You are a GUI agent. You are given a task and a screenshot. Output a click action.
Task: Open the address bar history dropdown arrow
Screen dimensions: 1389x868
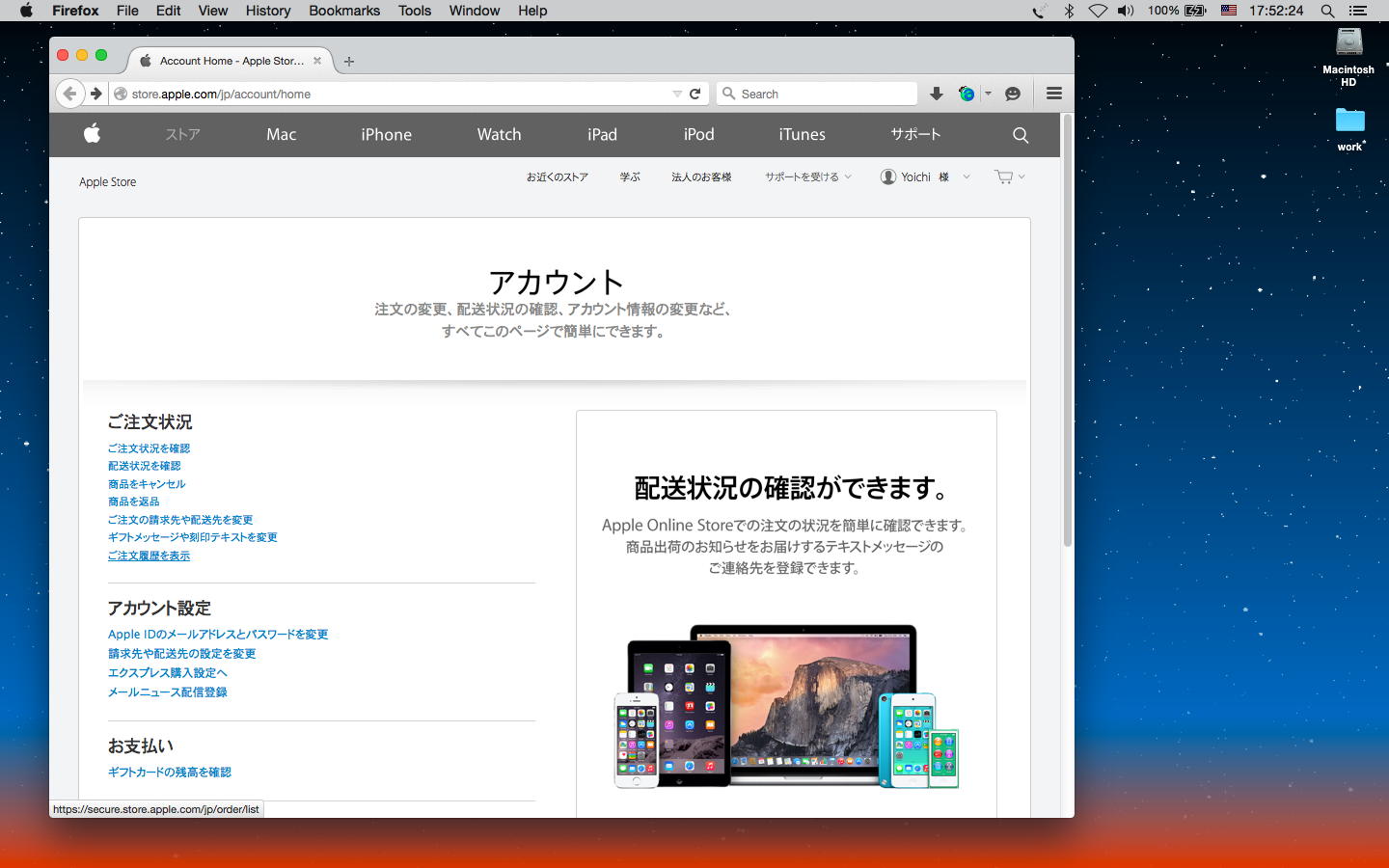(x=677, y=94)
